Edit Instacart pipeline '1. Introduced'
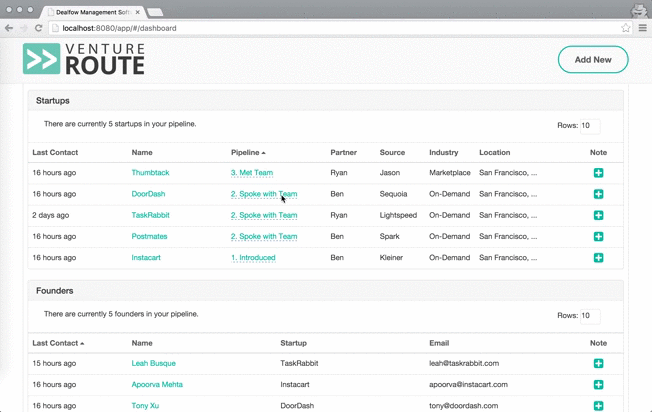Image resolution: width=652 pixels, height=412 pixels. [x=253, y=257]
